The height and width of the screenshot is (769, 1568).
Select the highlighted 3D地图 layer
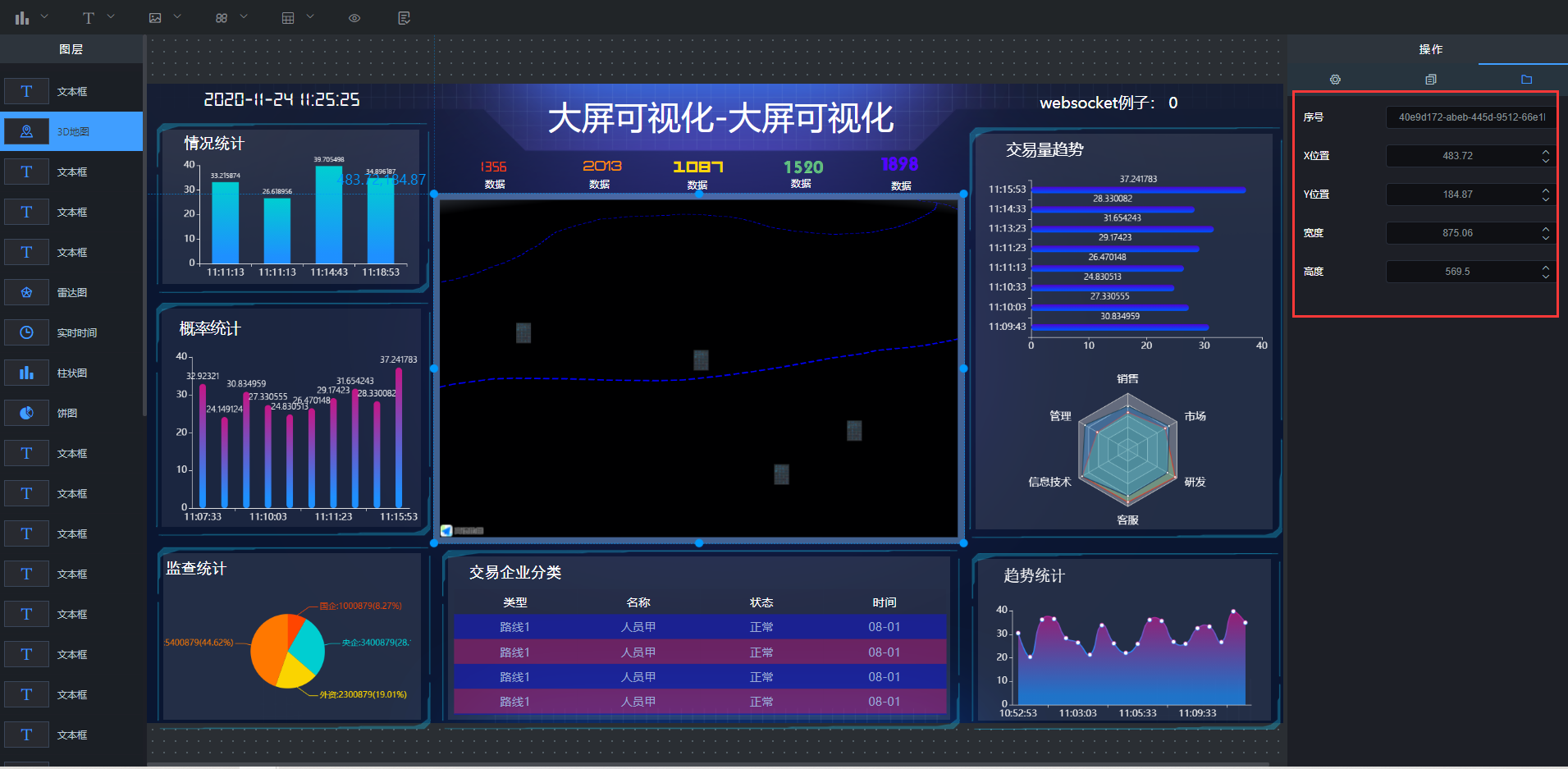click(x=71, y=131)
